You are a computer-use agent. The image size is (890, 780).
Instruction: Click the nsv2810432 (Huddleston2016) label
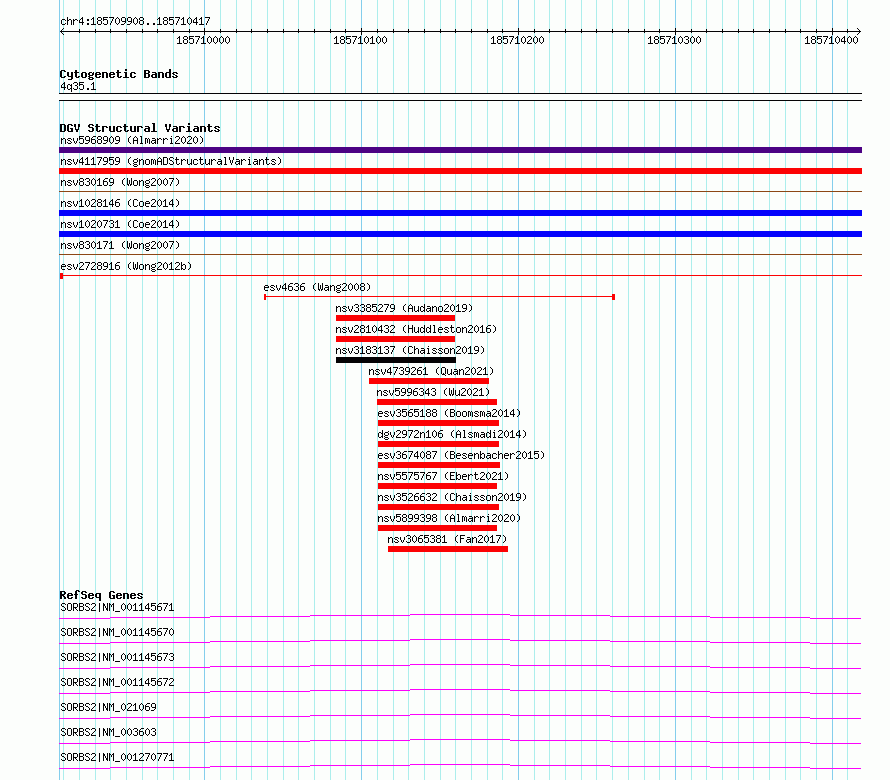(415, 329)
